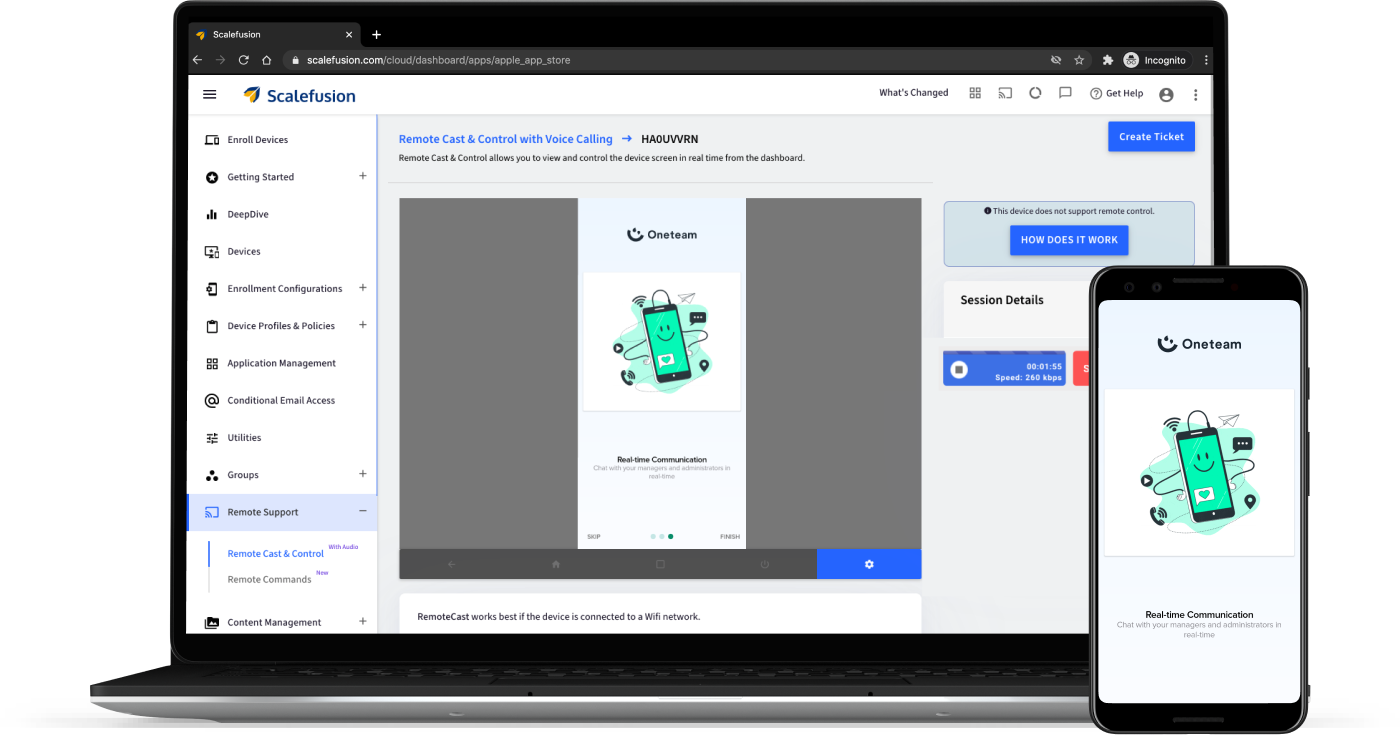Click the Incognito profile indicator

pos(1155,60)
